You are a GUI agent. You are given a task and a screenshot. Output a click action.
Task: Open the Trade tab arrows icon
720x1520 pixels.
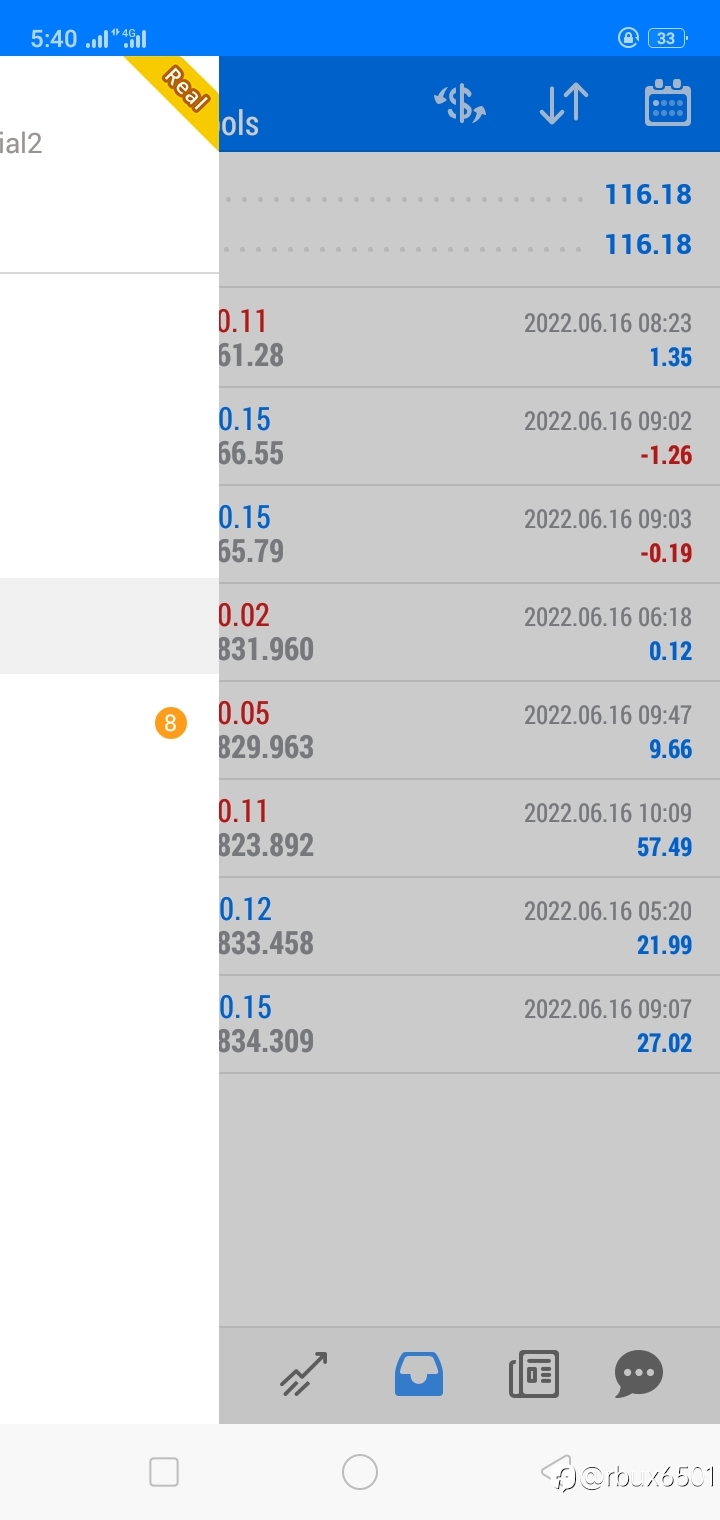tap(304, 1373)
